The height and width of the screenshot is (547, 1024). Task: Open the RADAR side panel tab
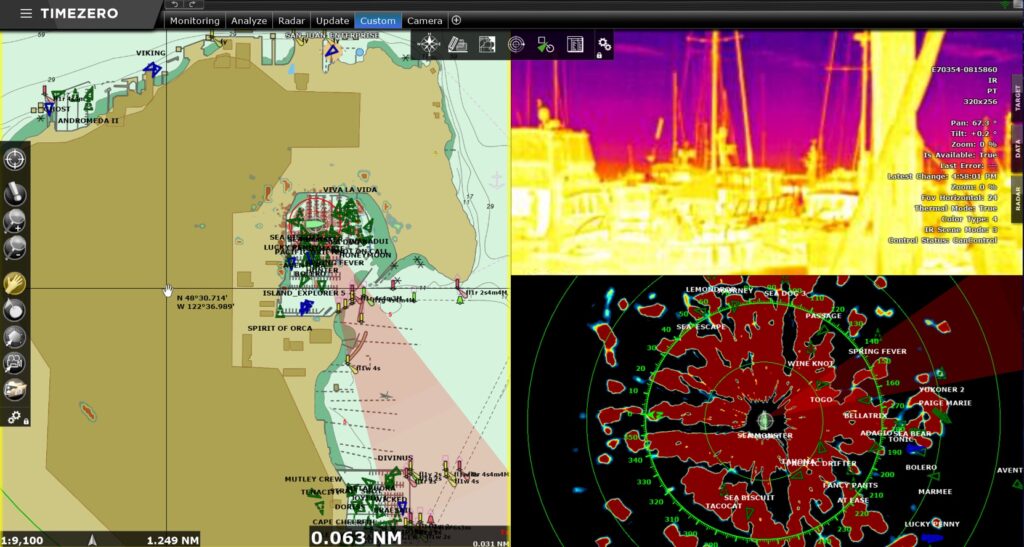[1017, 198]
